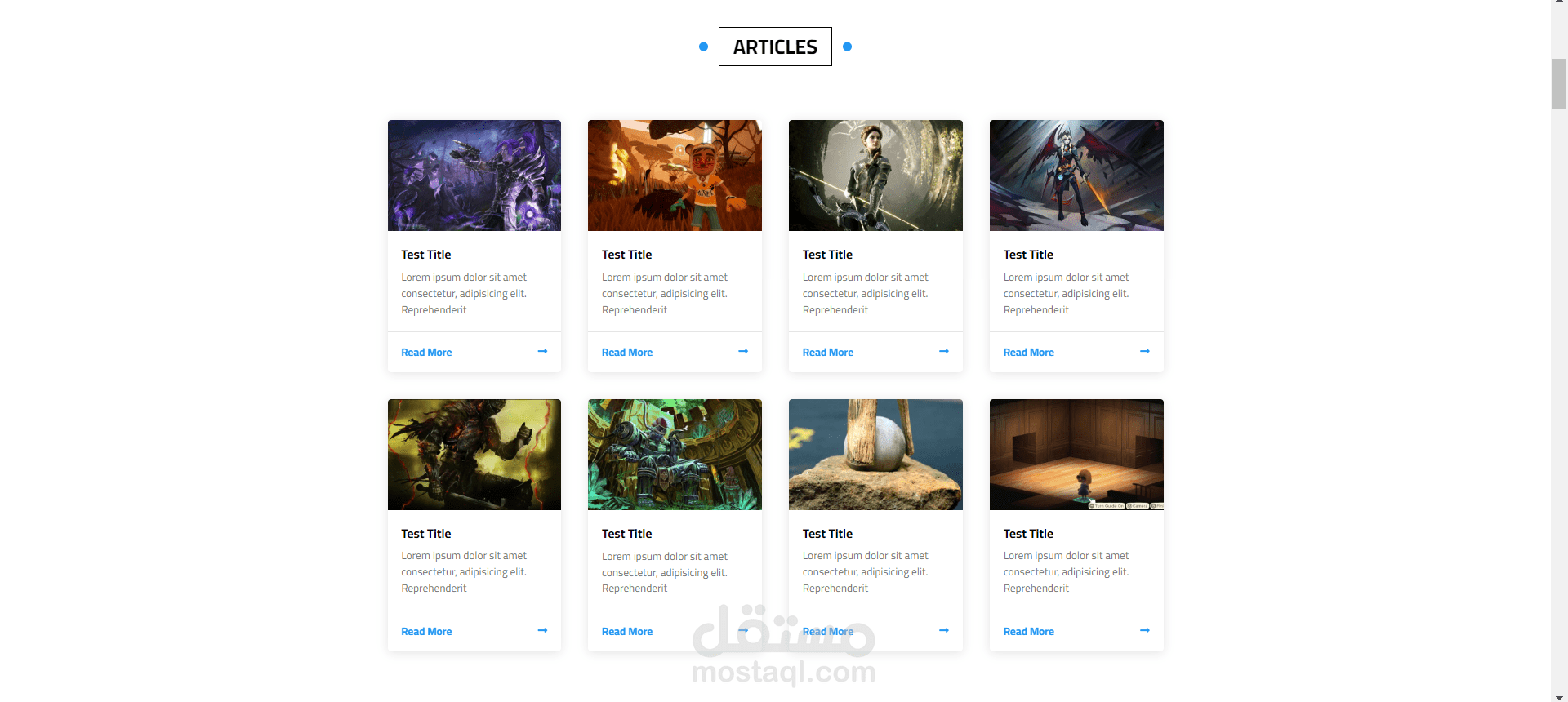
Task: Click Test Title under the wooden room image
Action: click(1029, 534)
